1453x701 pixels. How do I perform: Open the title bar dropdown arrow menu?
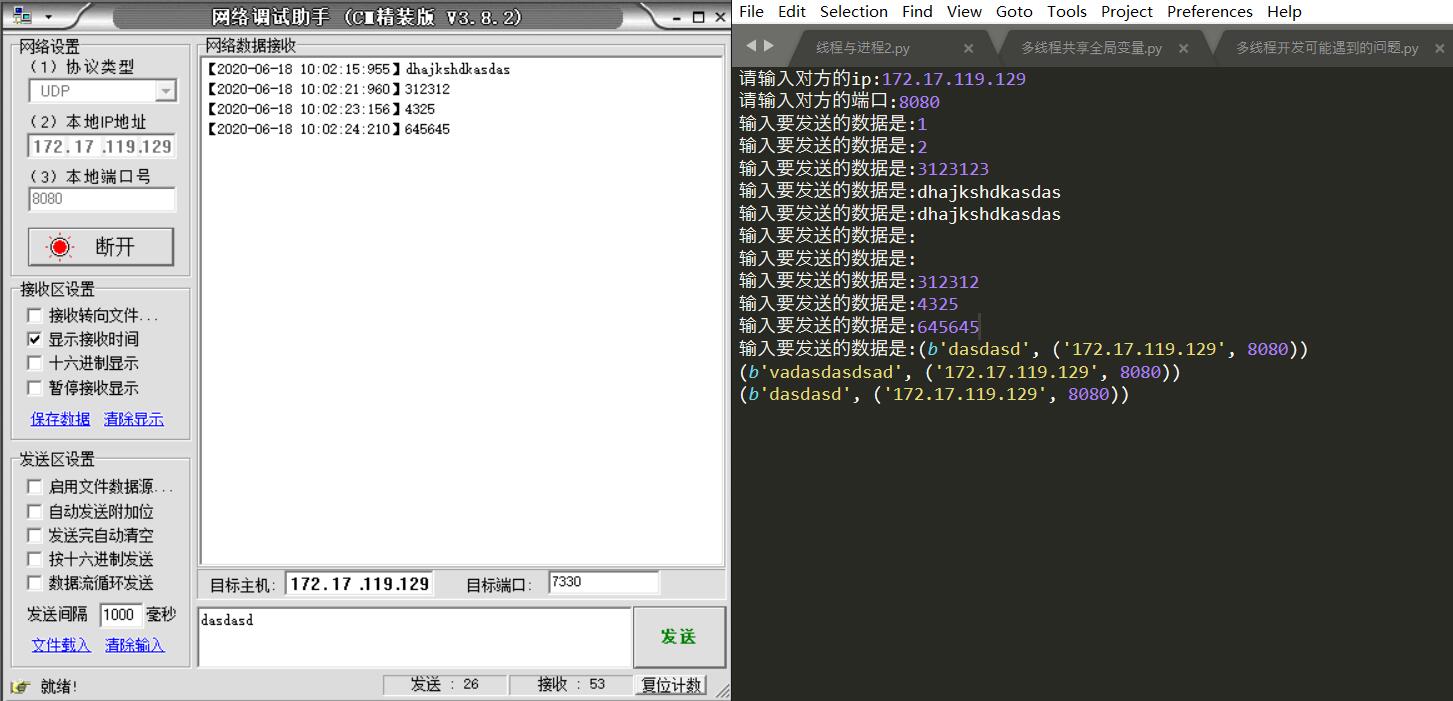[48, 18]
